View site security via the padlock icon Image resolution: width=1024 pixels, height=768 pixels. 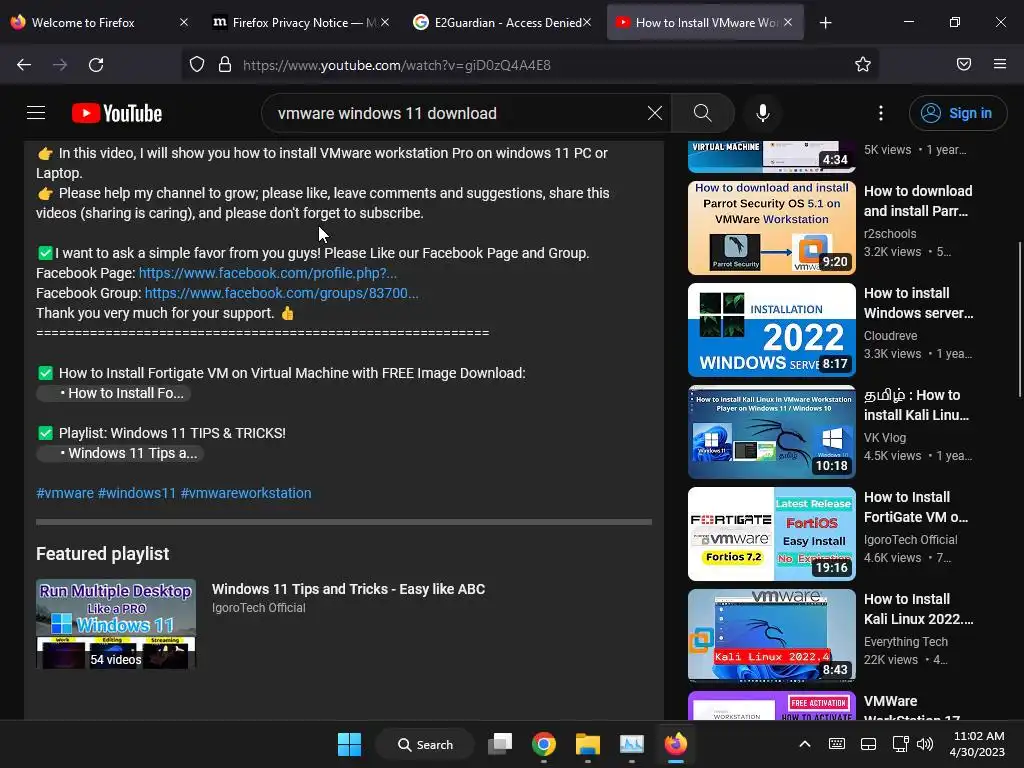coord(225,65)
